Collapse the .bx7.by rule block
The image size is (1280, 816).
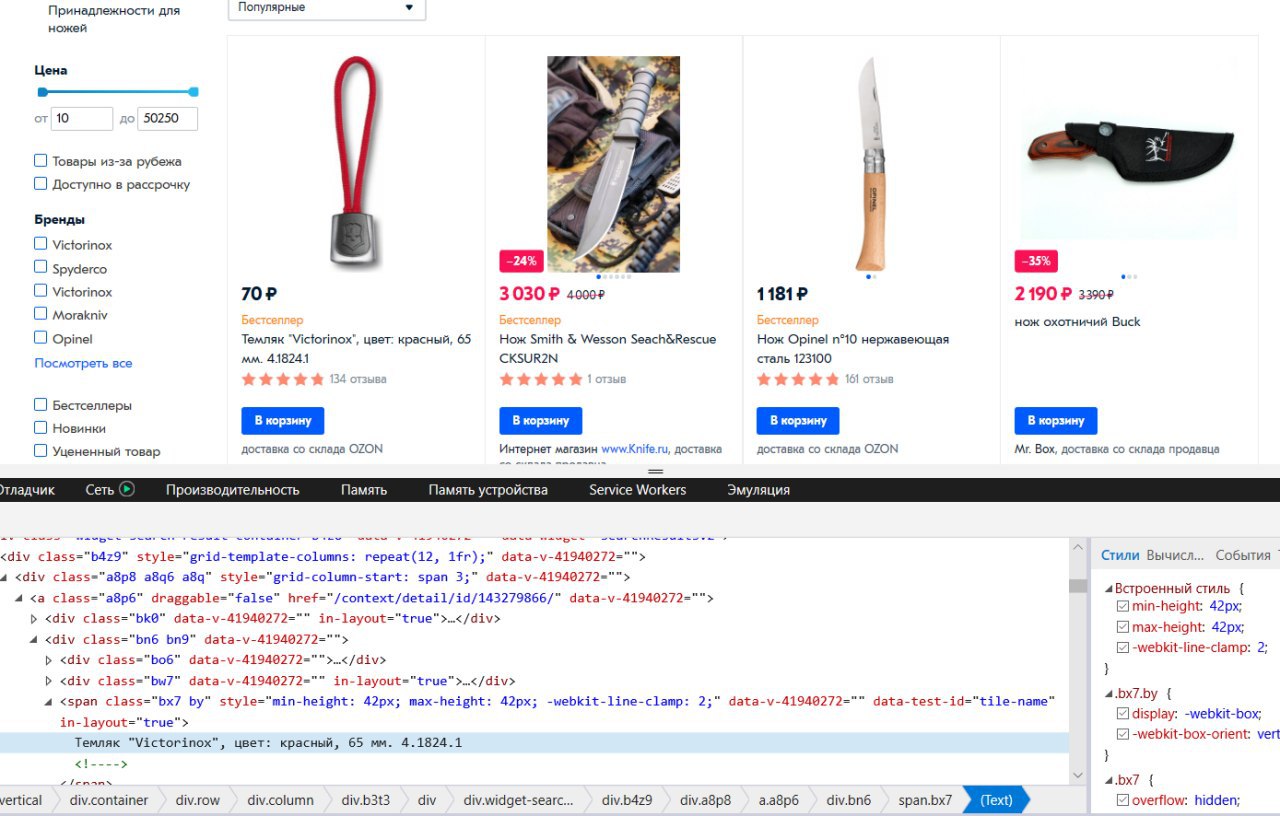click(x=1108, y=693)
